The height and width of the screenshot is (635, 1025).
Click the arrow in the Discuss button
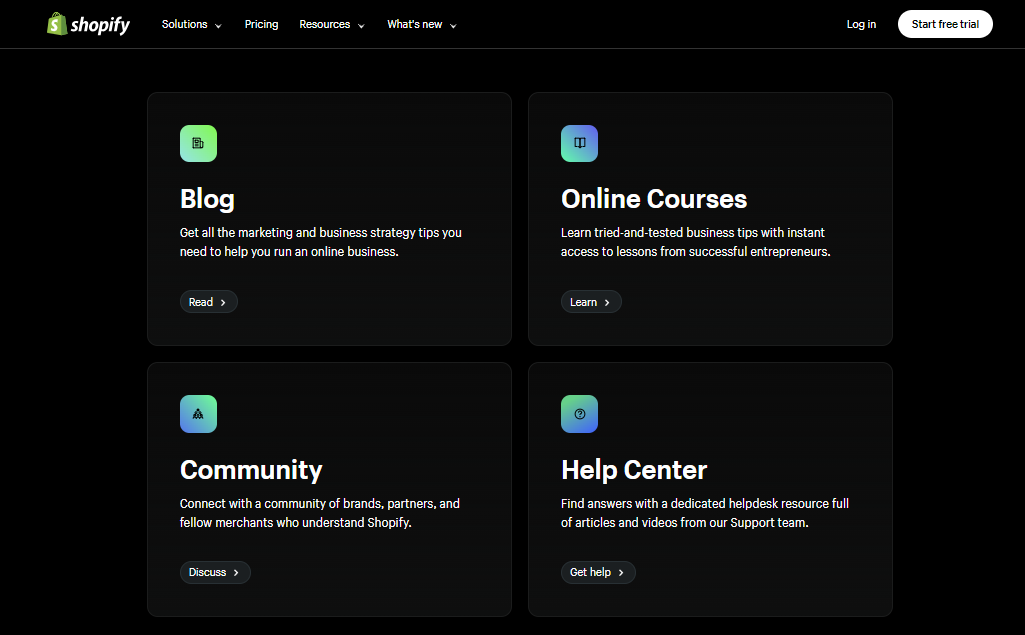pos(236,573)
